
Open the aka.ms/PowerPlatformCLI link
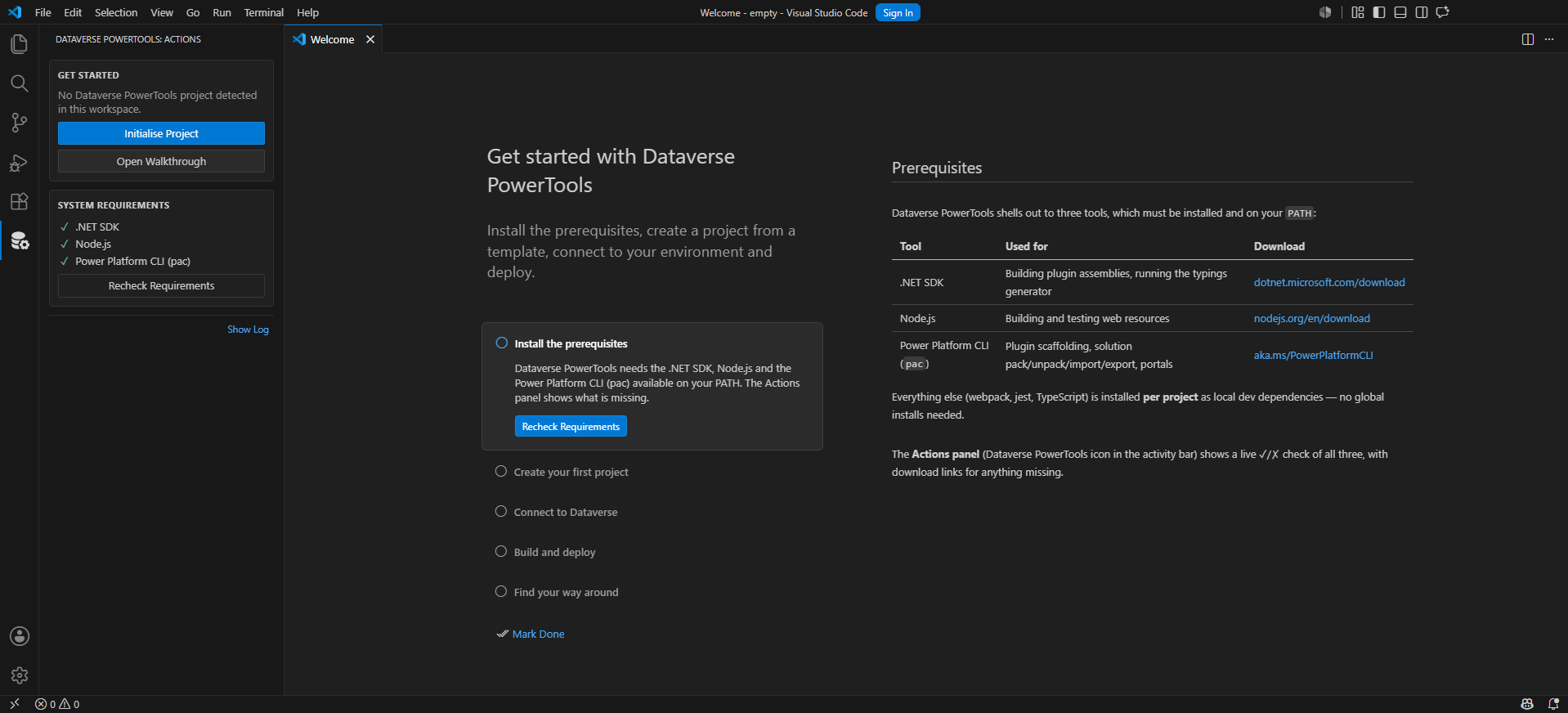coord(1314,355)
